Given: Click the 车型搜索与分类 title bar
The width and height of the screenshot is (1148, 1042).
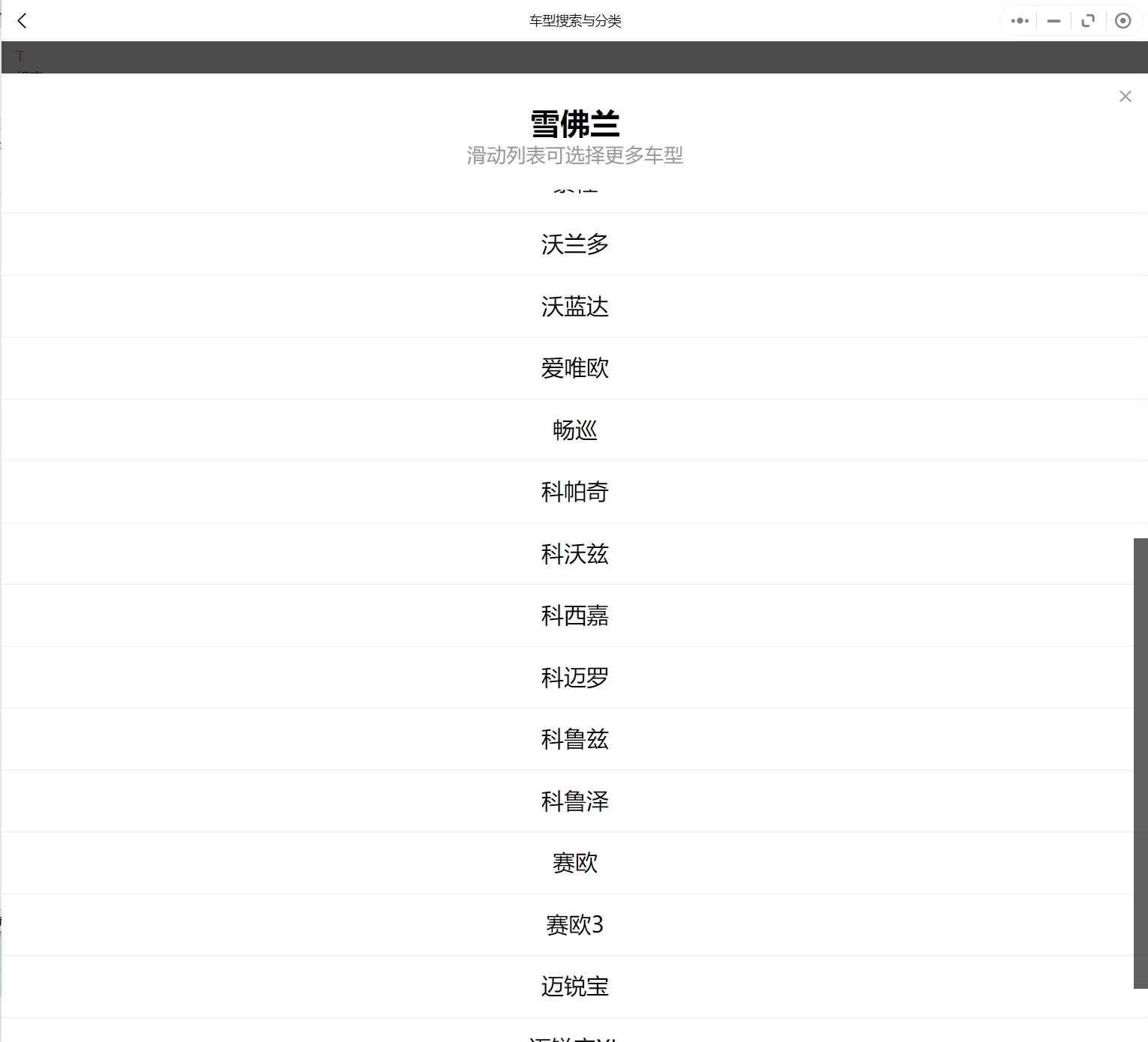Looking at the screenshot, I should (574, 20).
